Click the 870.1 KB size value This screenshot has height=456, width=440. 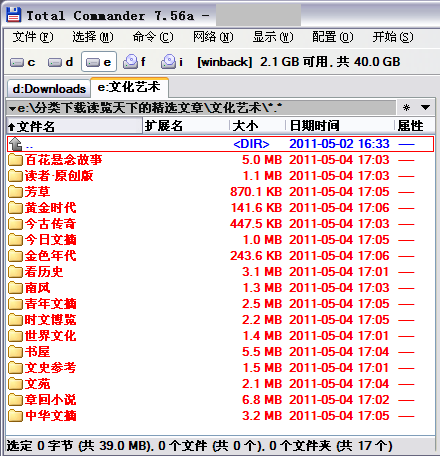point(256,192)
